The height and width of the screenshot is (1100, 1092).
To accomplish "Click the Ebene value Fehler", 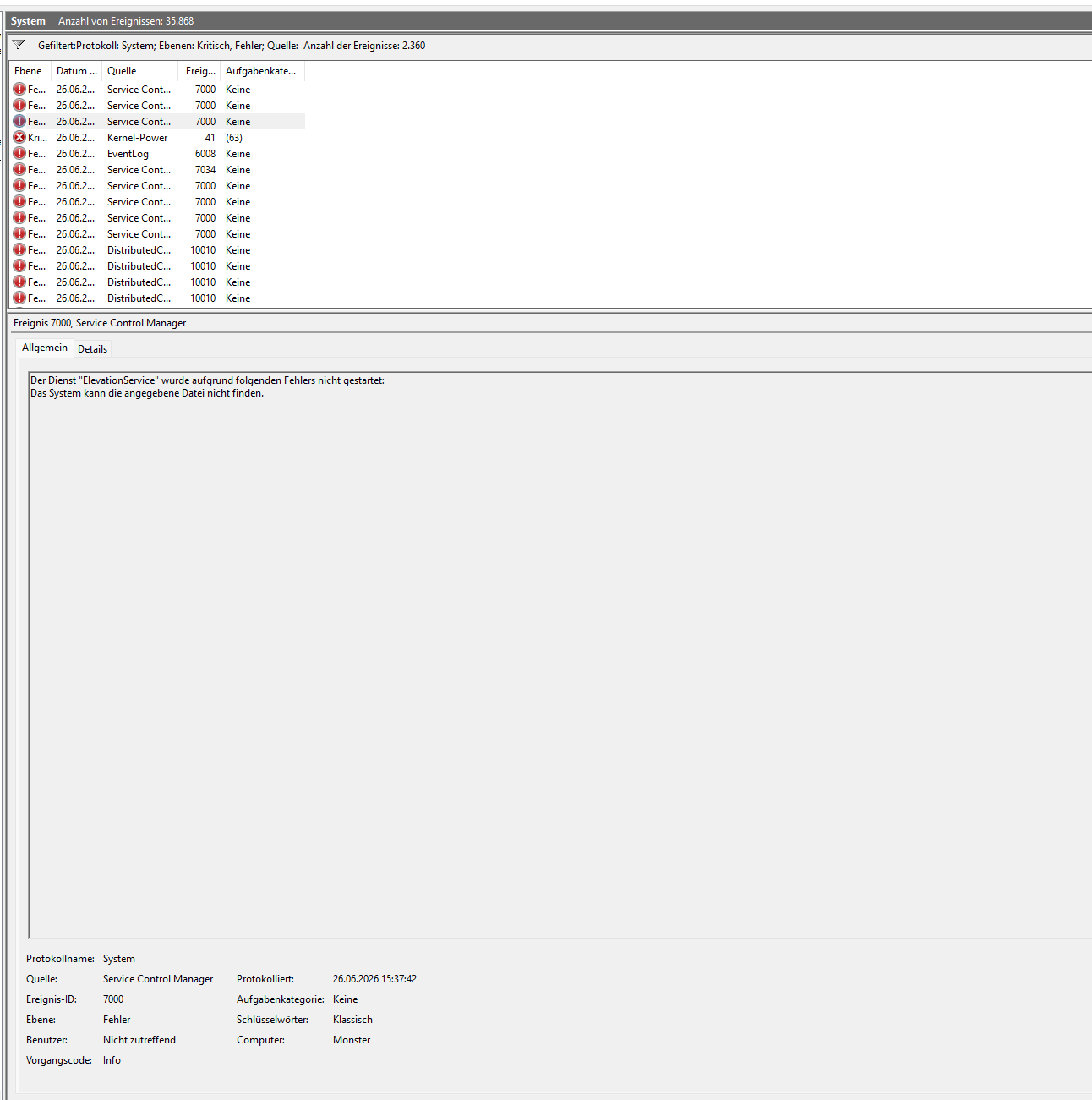I will (x=117, y=1019).
